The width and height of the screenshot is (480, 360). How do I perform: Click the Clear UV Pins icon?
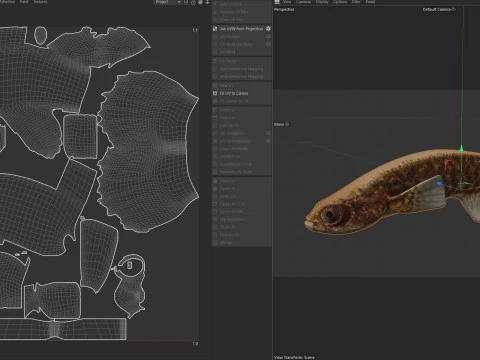(x=215, y=19)
